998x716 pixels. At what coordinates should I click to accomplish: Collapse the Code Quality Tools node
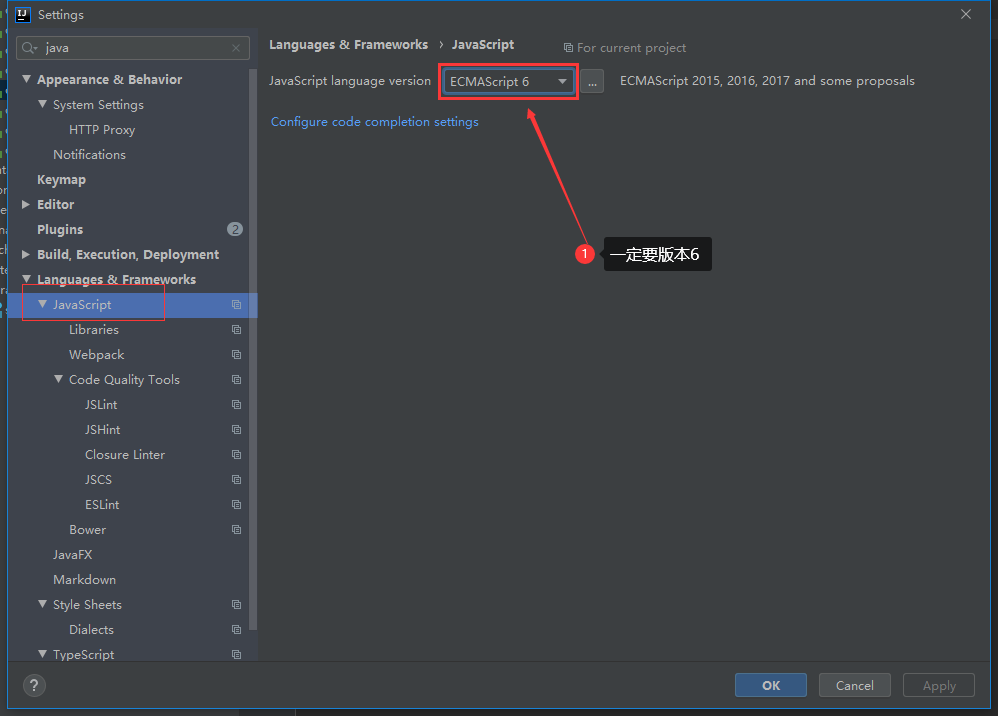(58, 379)
